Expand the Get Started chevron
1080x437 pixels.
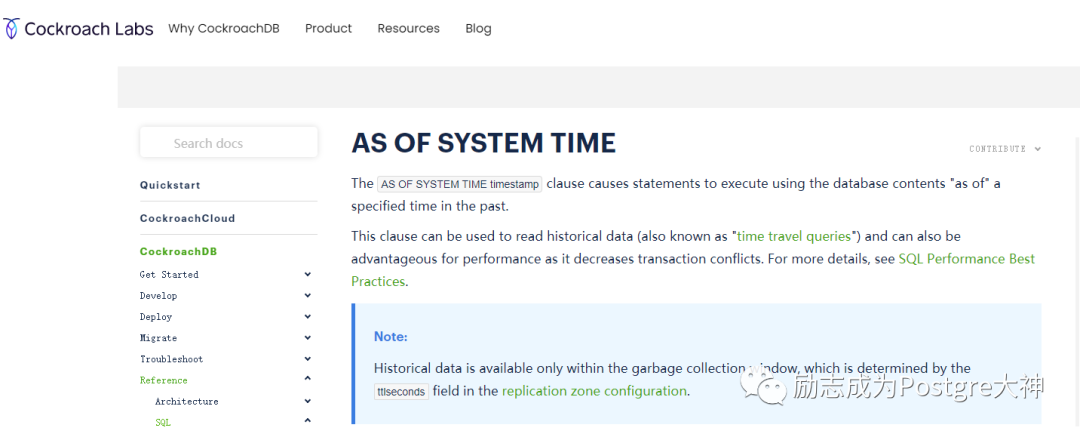coord(307,274)
